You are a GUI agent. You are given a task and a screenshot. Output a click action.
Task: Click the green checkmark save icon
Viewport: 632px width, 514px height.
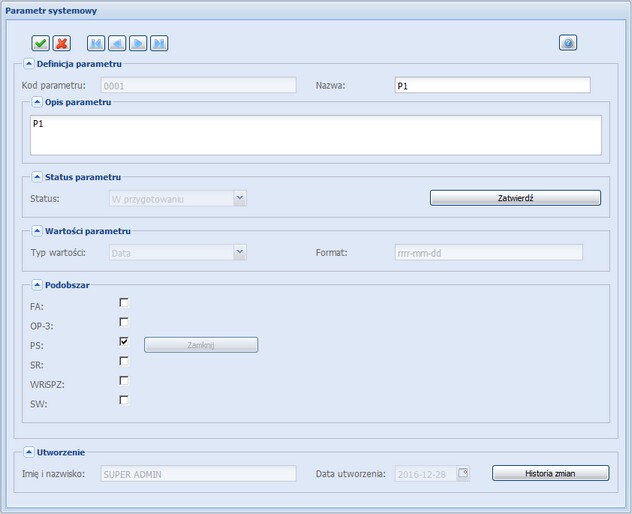pyautogui.click(x=40, y=43)
